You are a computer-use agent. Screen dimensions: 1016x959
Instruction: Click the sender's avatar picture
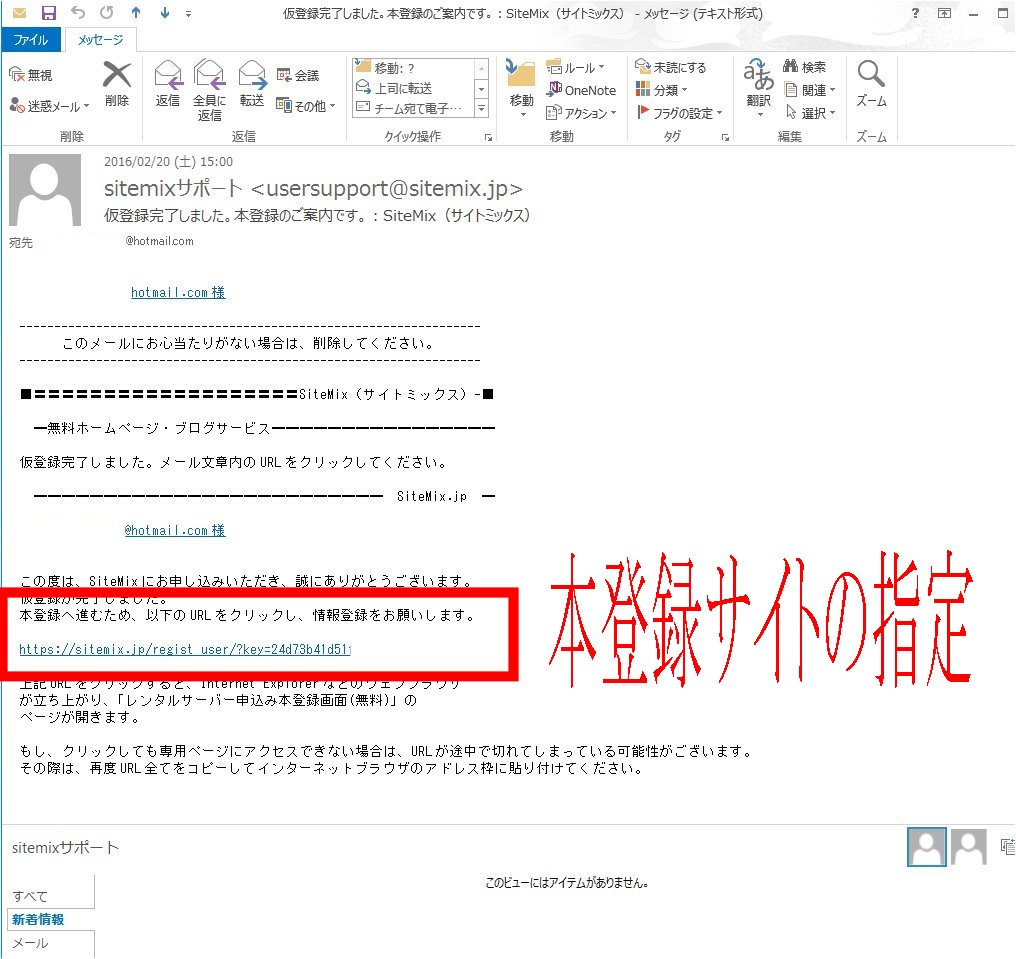[x=45, y=190]
